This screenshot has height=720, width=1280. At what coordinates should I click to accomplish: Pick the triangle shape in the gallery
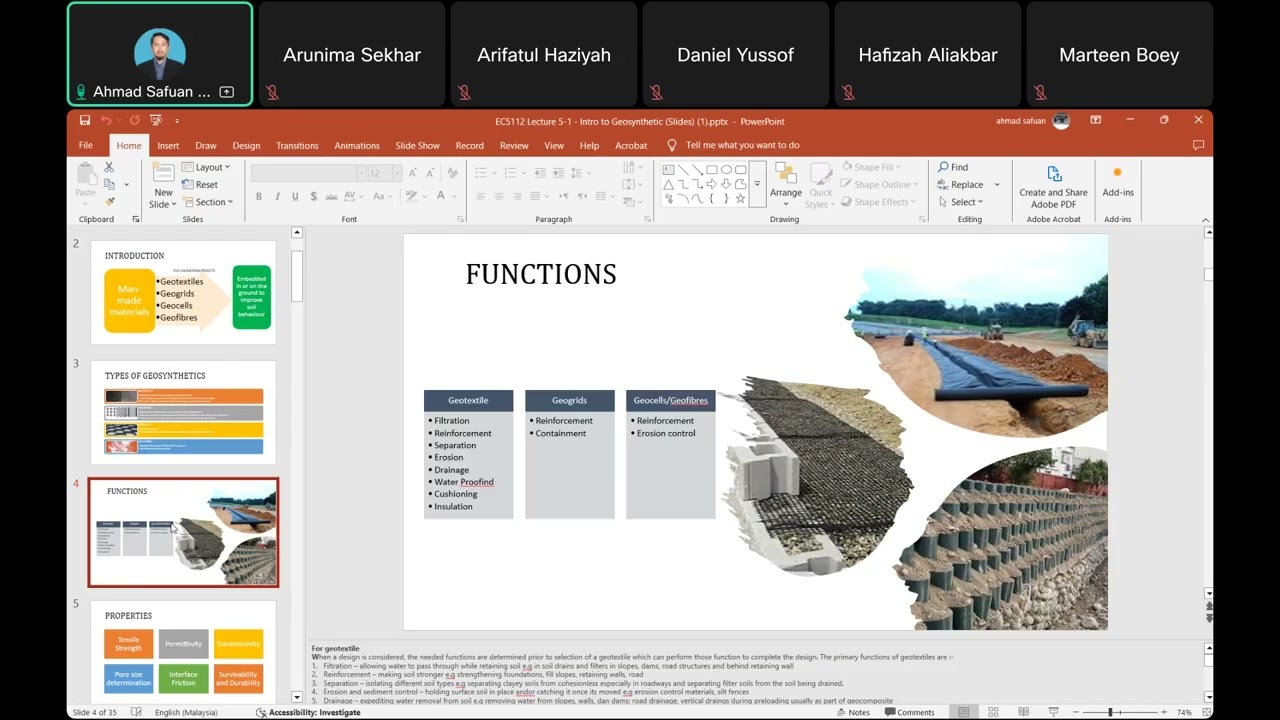[668, 184]
